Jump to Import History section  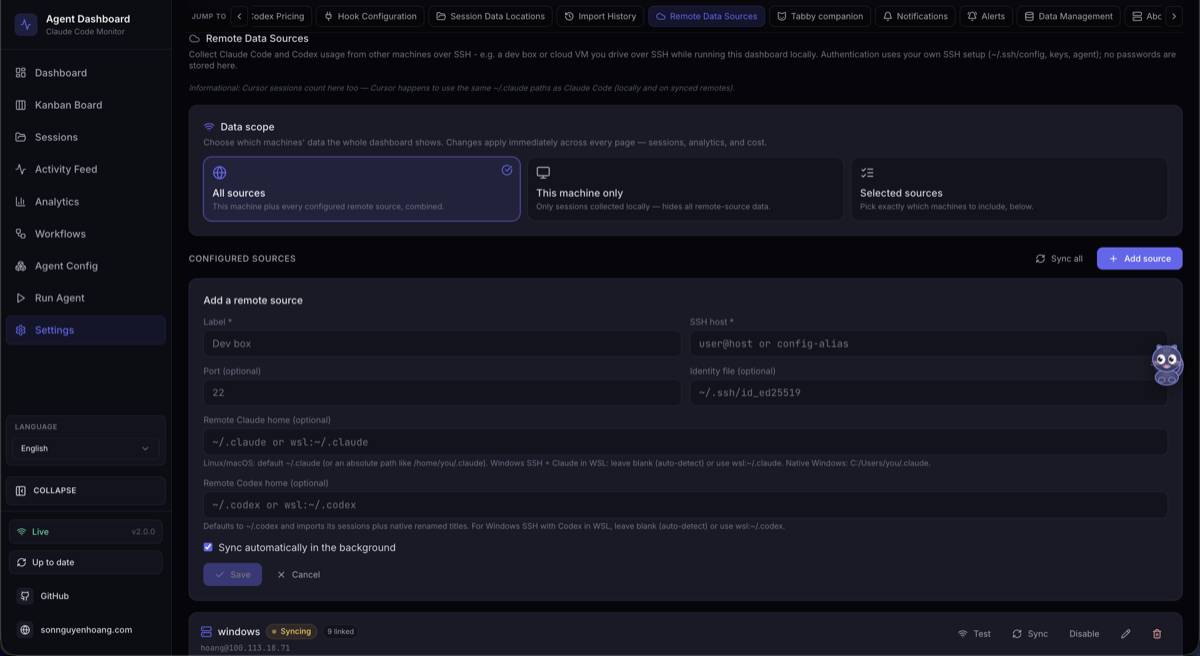point(600,16)
